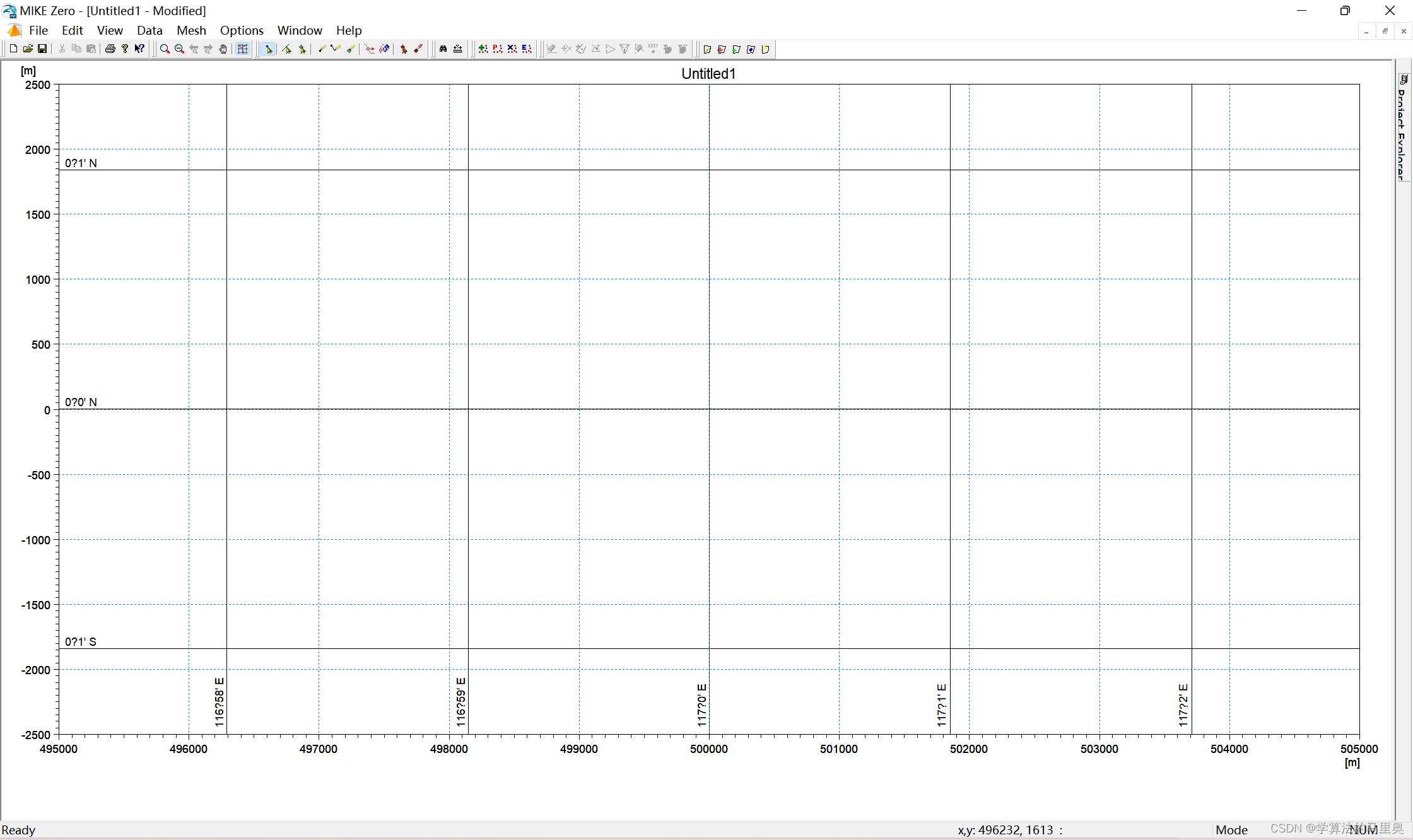Click the Open file folder icon
Screen dimensions: 1413x840
[x=28, y=49]
